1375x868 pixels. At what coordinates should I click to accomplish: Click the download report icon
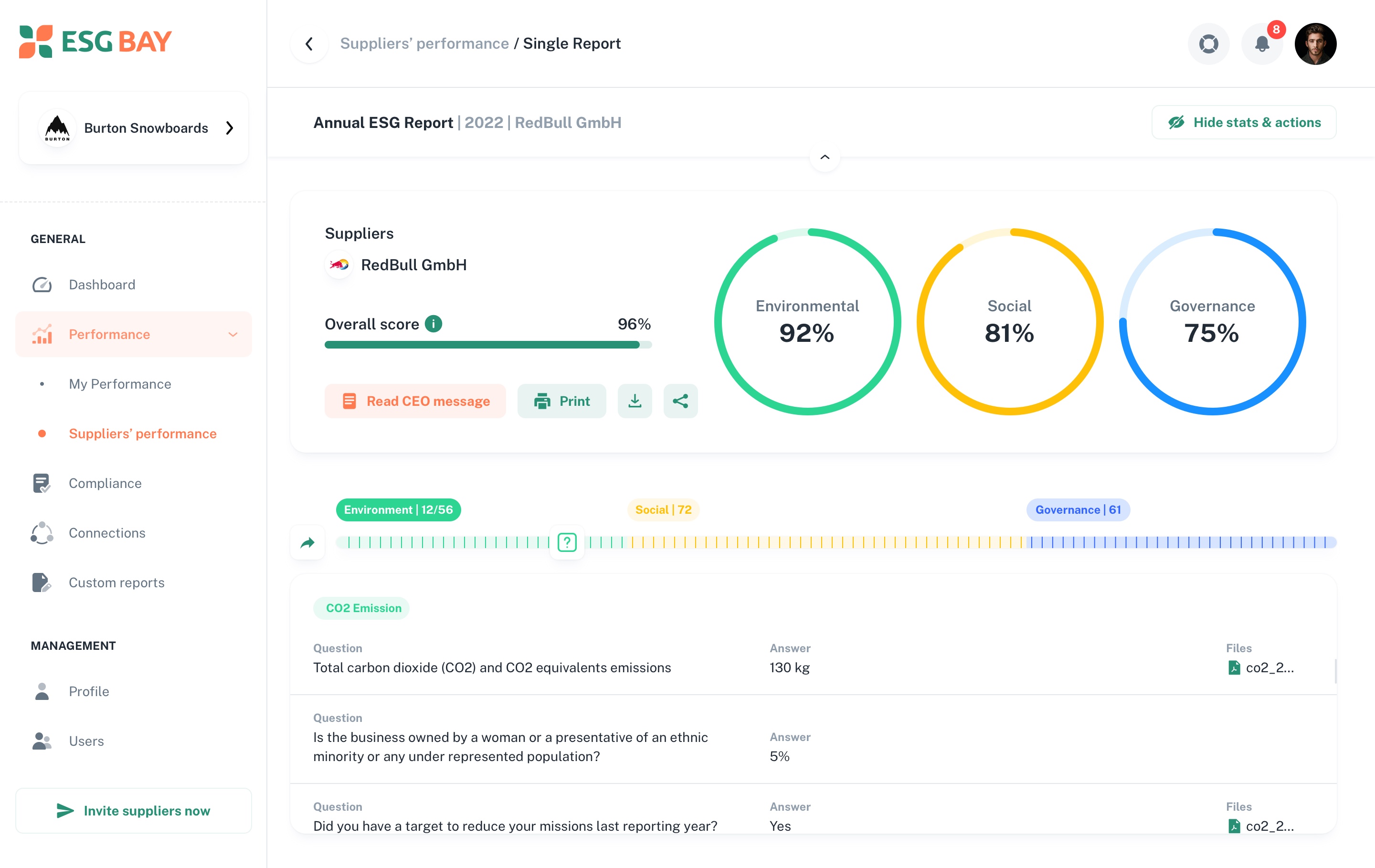635,401
